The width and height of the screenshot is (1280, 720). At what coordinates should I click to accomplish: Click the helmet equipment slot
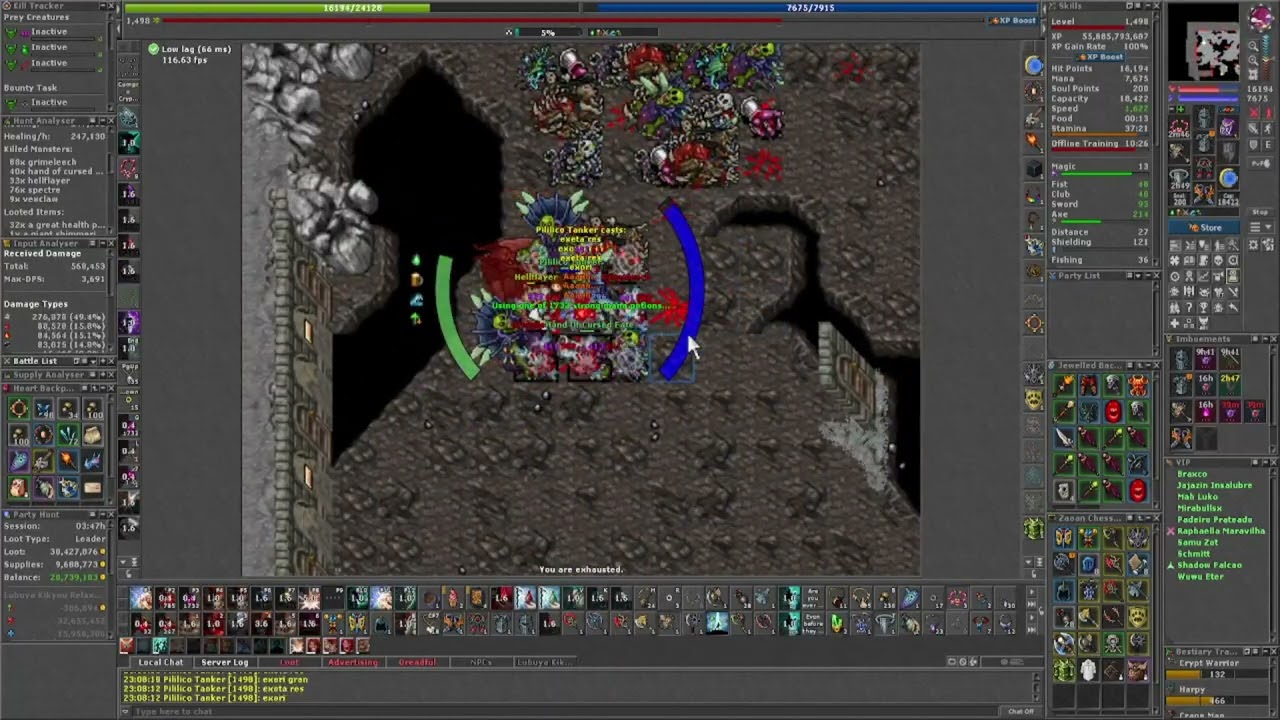1203,117
